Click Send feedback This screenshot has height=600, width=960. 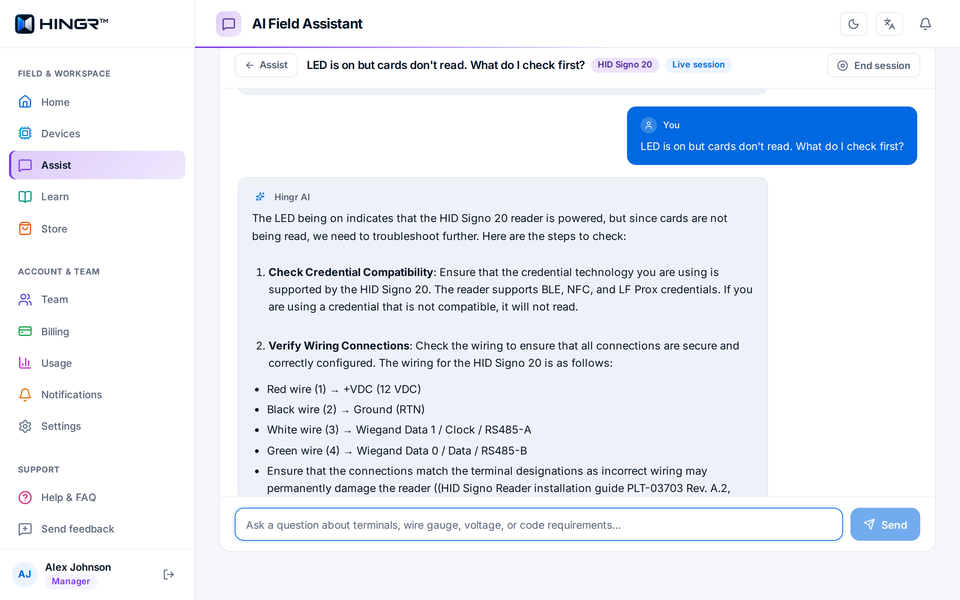[97, 529]
